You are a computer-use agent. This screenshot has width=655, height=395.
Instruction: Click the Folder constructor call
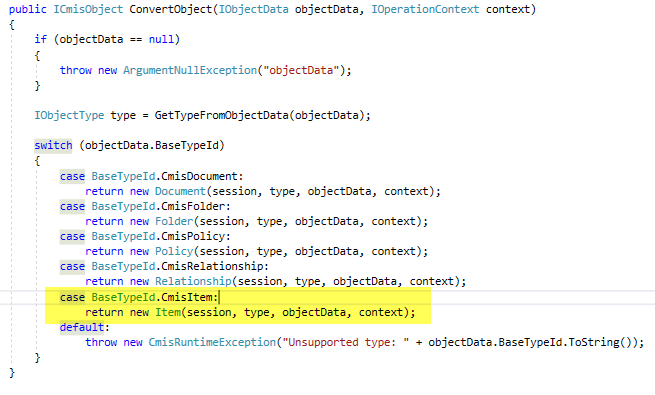pos(174,221)
